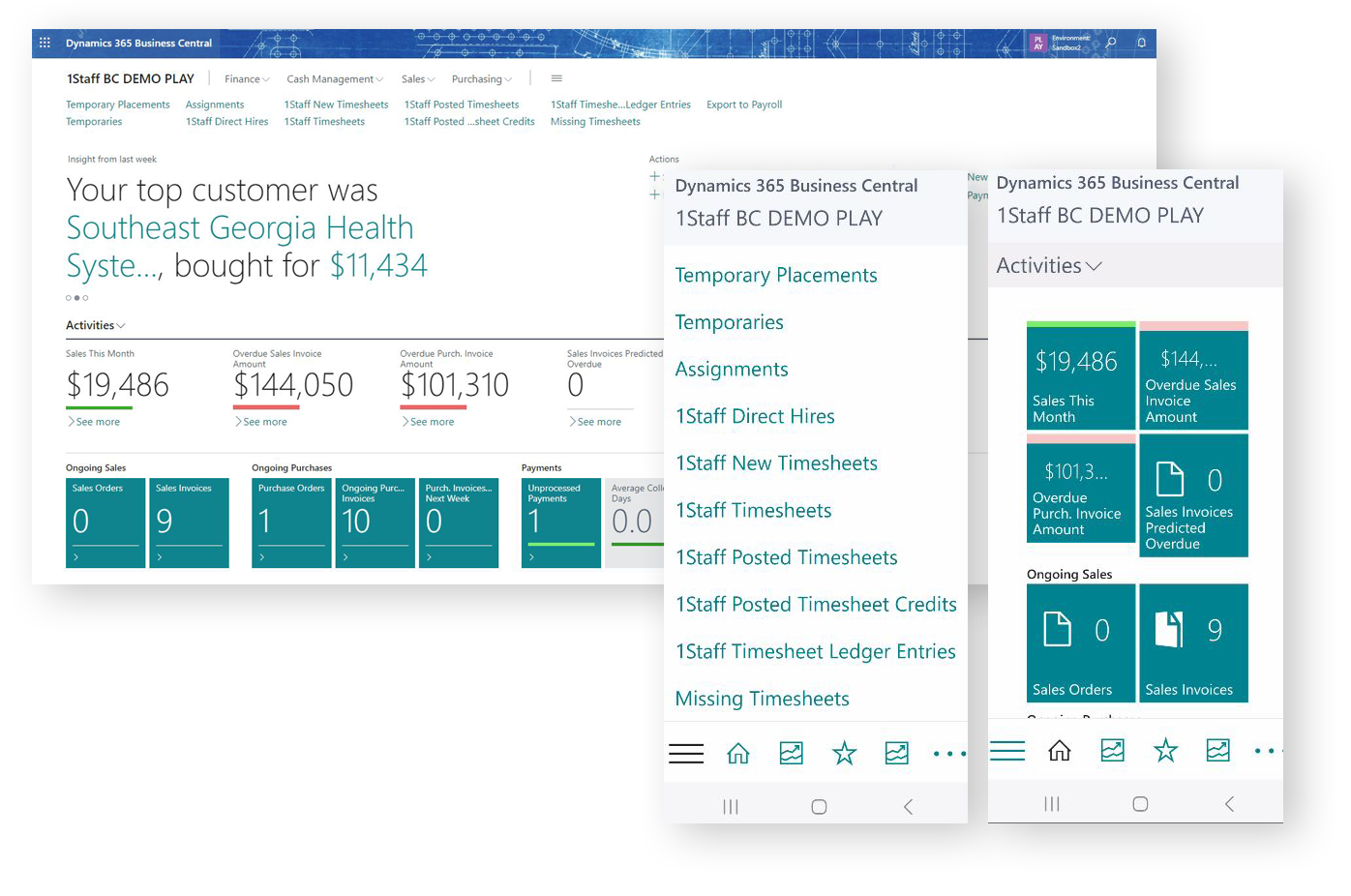This screenshot has width=1351, height=896.
Task: Open 1Staff Timesheets in desktop nav
Action: [x=324, y=122]
